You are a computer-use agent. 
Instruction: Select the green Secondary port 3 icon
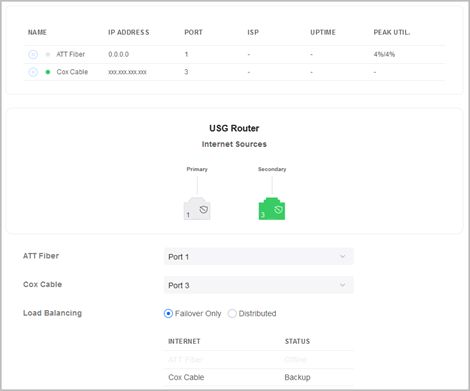click(272, 208)
